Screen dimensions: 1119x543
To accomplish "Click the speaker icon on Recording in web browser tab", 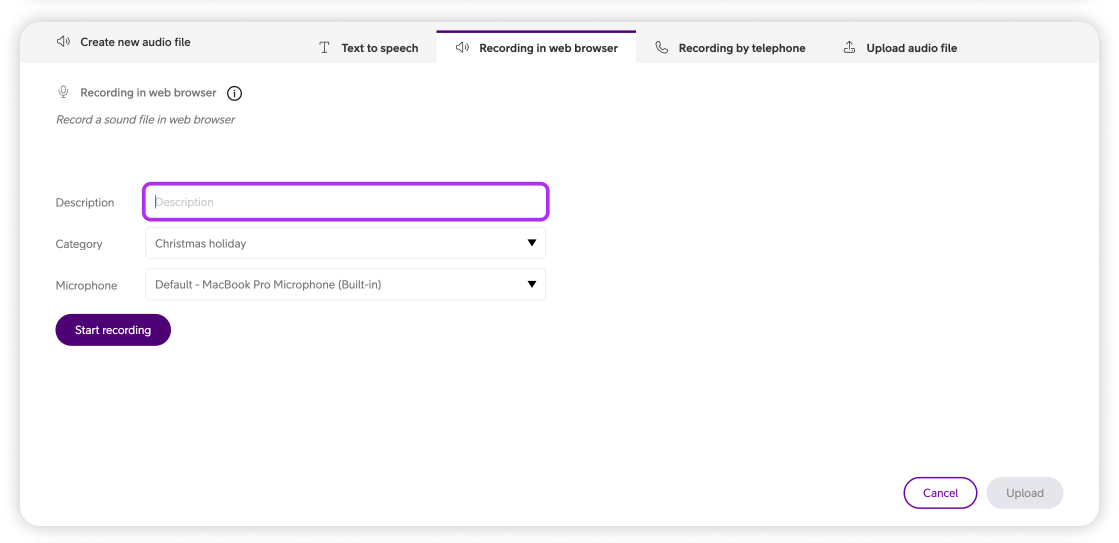I will tap(462, 48).
